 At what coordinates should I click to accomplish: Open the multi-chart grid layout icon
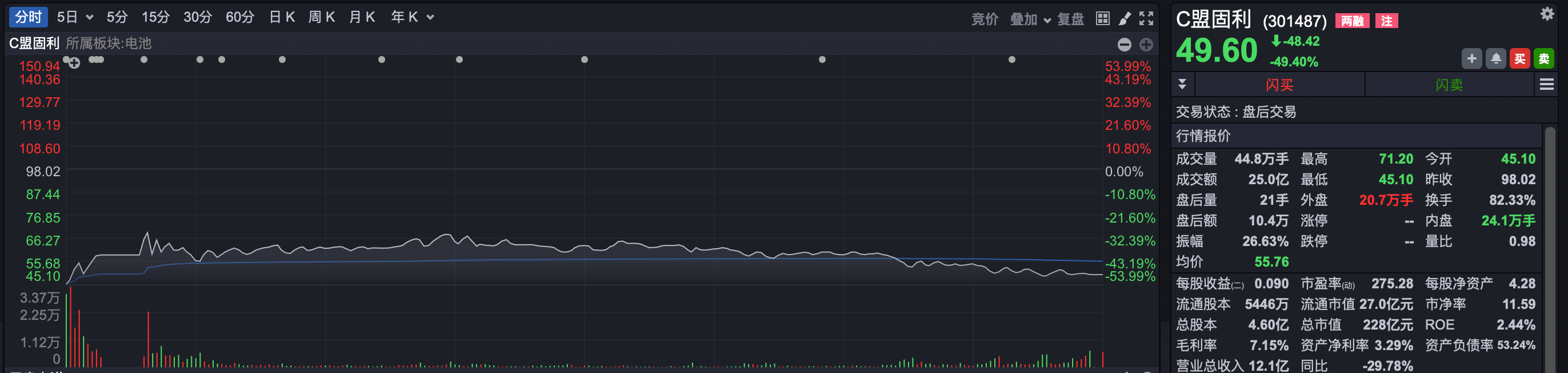click(1102, 18)
